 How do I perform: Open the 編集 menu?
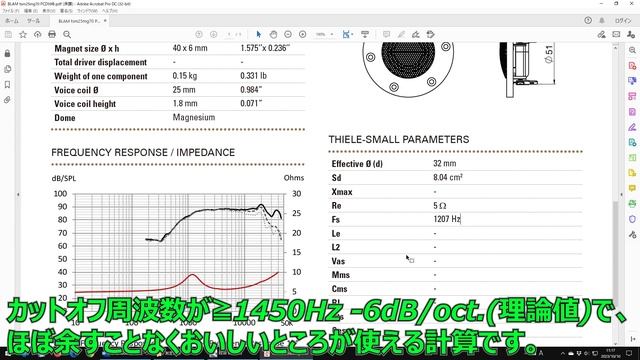[30, 11]
